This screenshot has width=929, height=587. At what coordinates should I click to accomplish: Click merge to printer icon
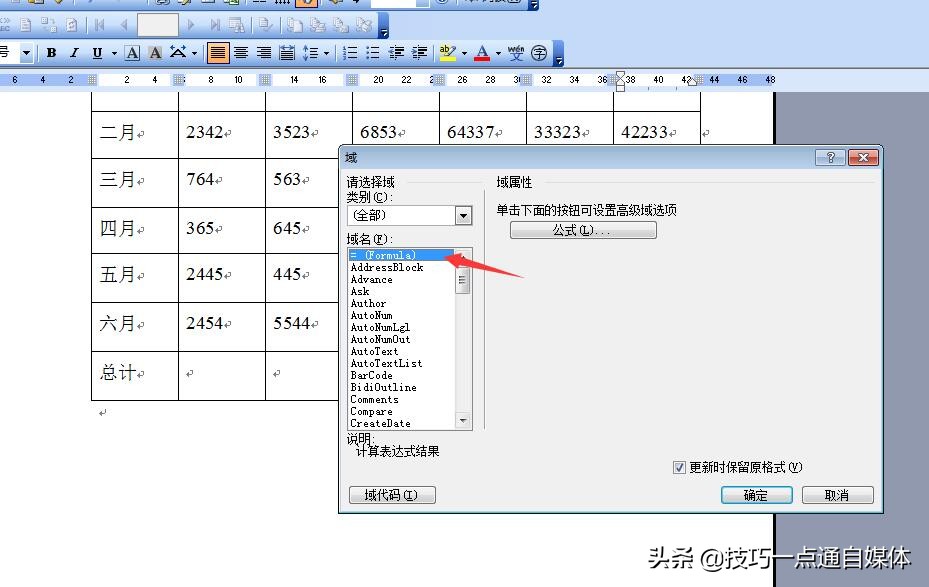pyautogui.click(x=318, y=25)
